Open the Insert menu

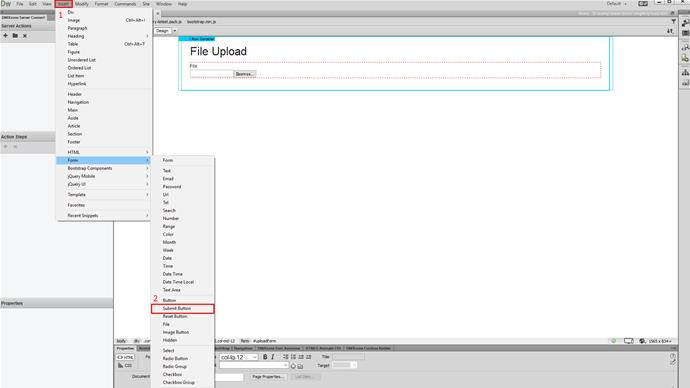63,4
